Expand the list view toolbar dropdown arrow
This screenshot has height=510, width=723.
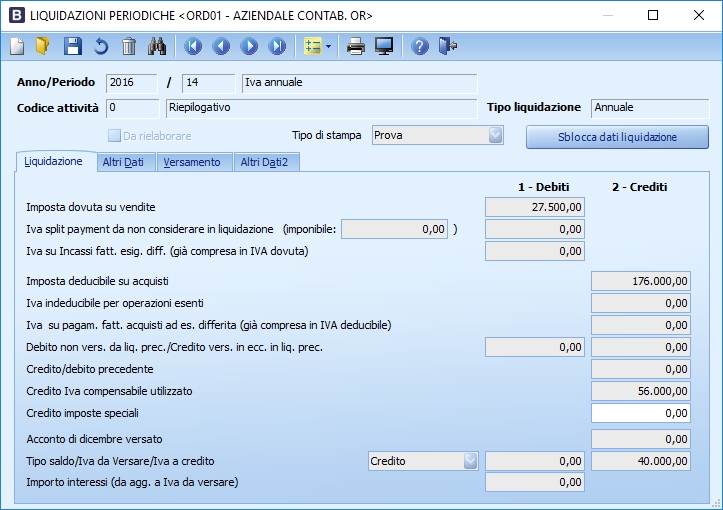[x=328, y=46]
